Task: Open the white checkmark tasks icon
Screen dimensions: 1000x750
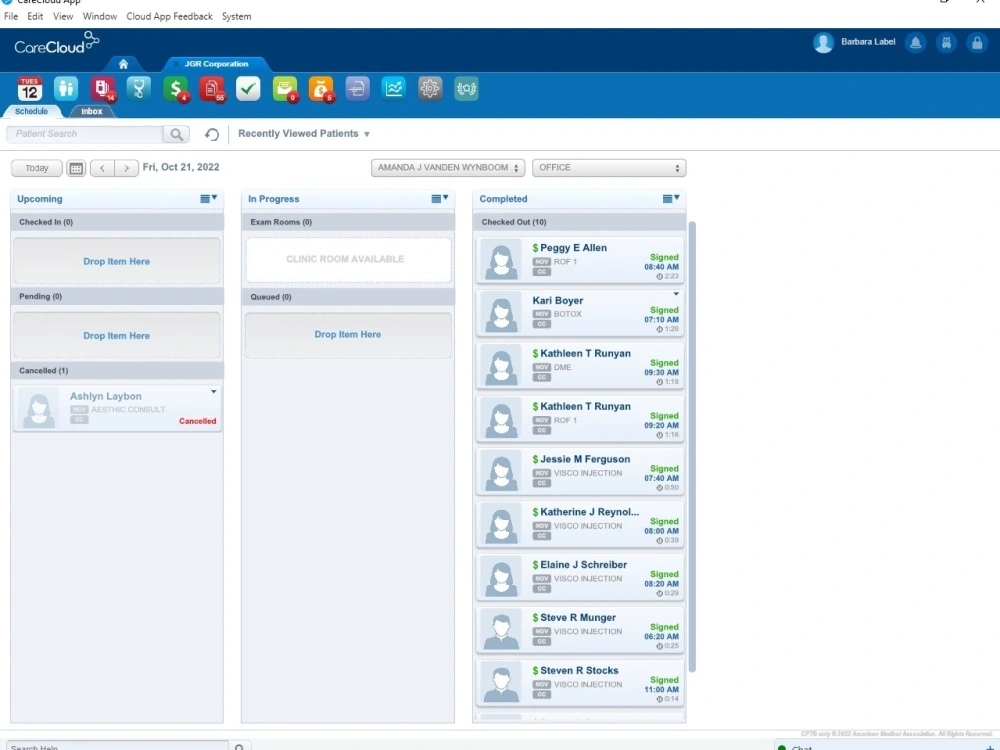Action: click(x=248, y=89)
